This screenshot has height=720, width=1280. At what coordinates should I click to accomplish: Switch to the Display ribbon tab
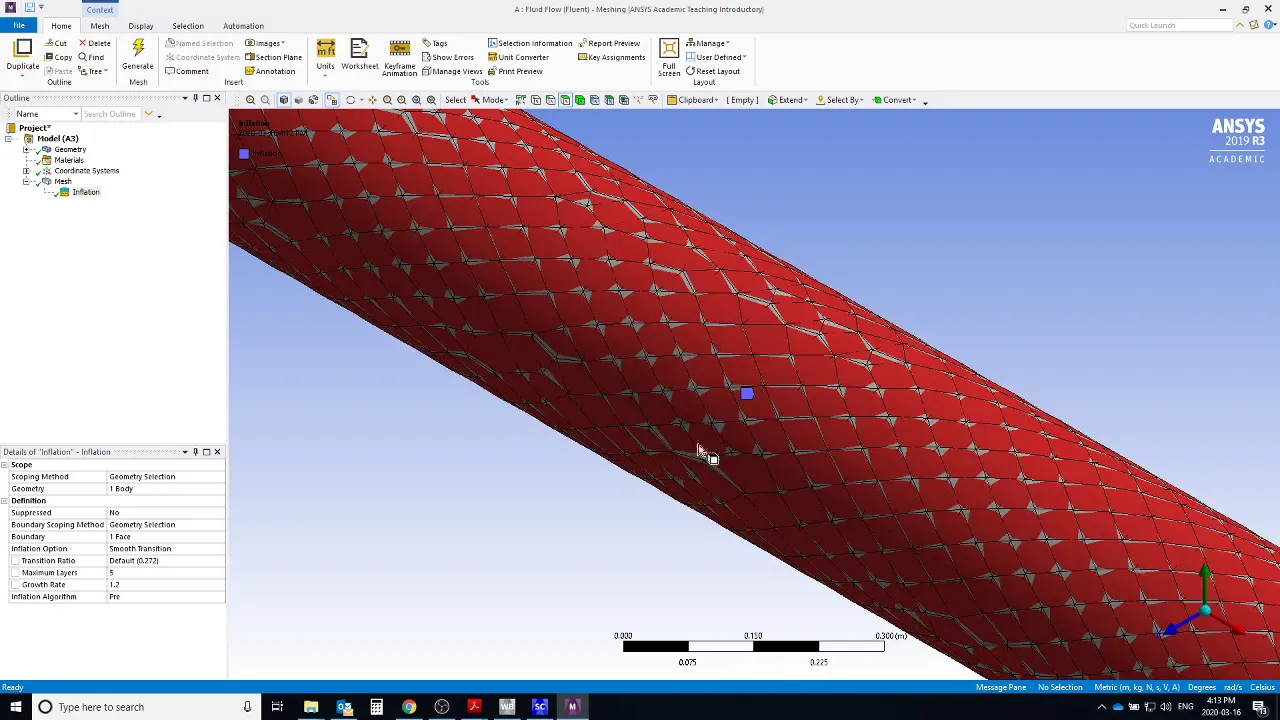(x=141, y=26)
